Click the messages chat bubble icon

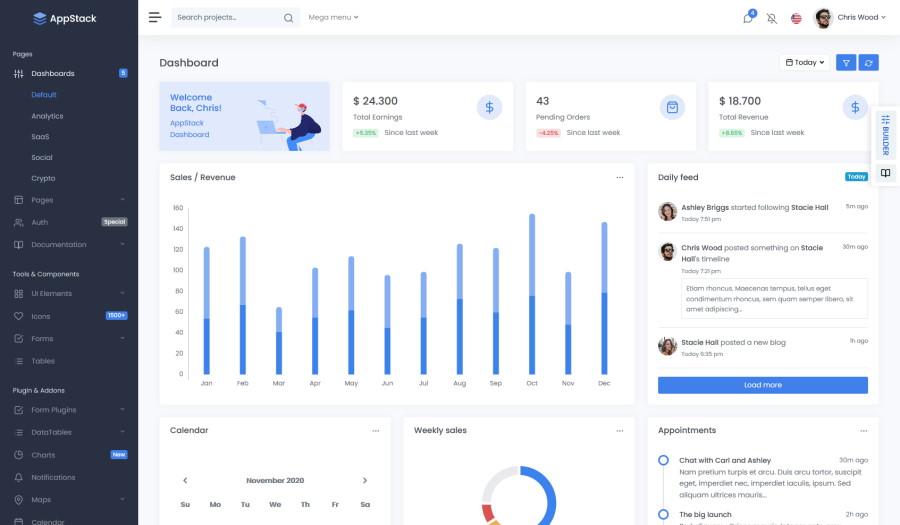click(747, 18)
